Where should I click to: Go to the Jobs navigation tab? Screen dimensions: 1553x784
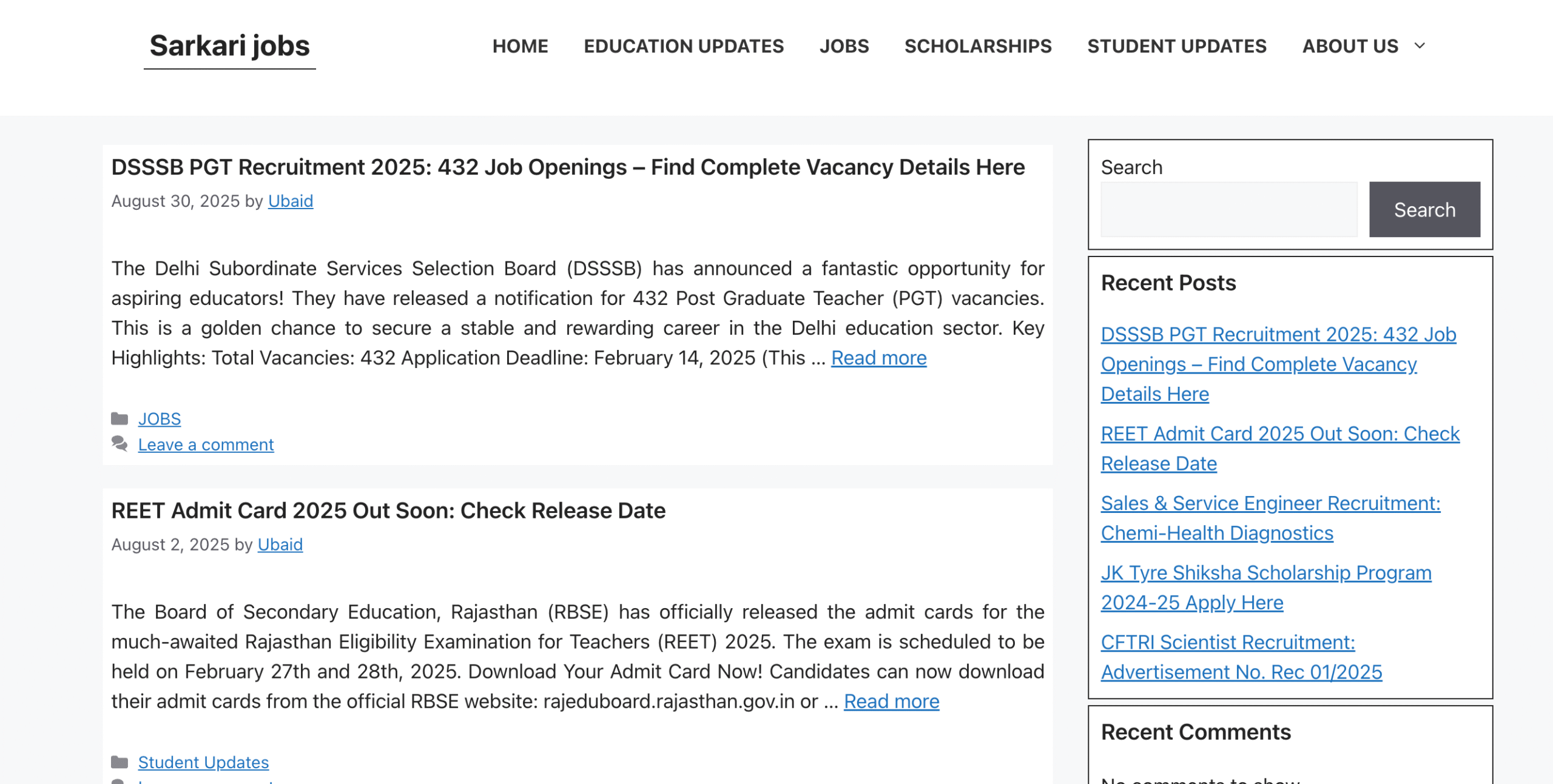click(x=844, y=46)
